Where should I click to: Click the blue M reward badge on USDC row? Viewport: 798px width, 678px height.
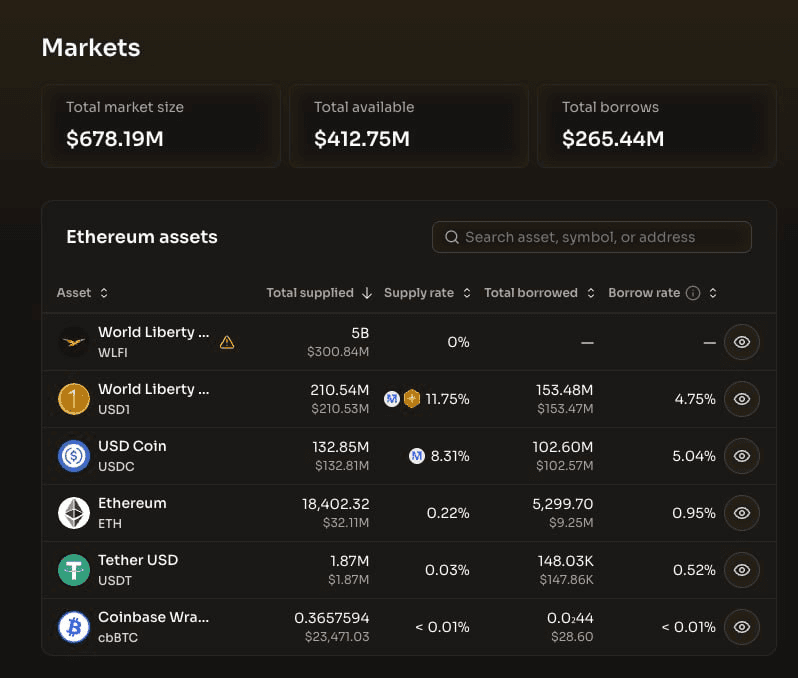click(x=417, y=456)
